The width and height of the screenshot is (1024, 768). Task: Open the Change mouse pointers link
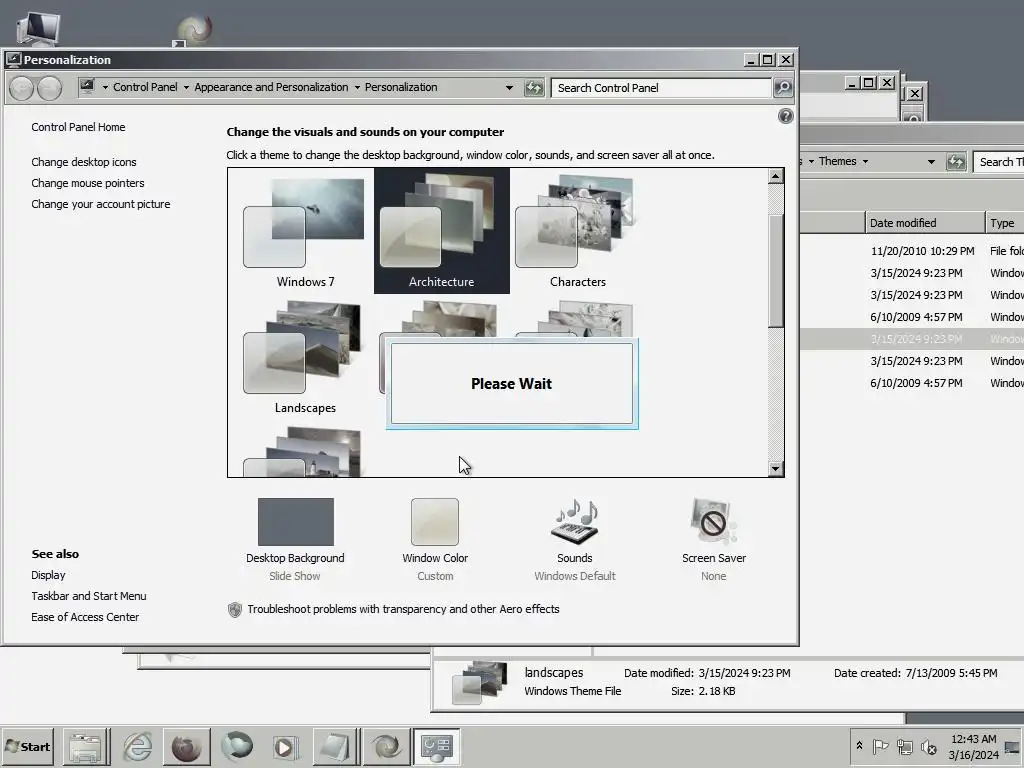click(x=88, y=183)
